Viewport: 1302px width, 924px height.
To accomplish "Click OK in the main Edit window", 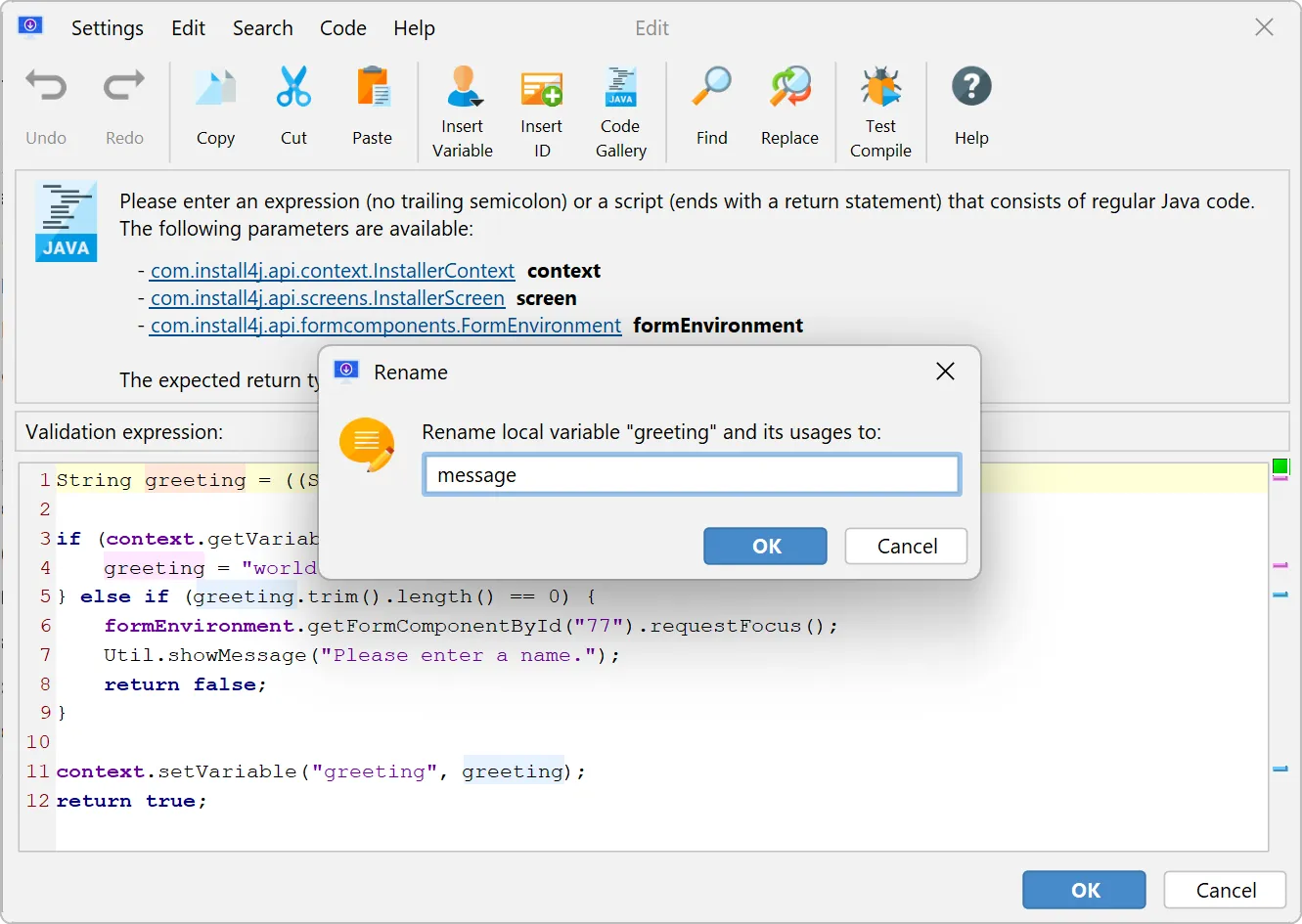I will point(1085,890).
